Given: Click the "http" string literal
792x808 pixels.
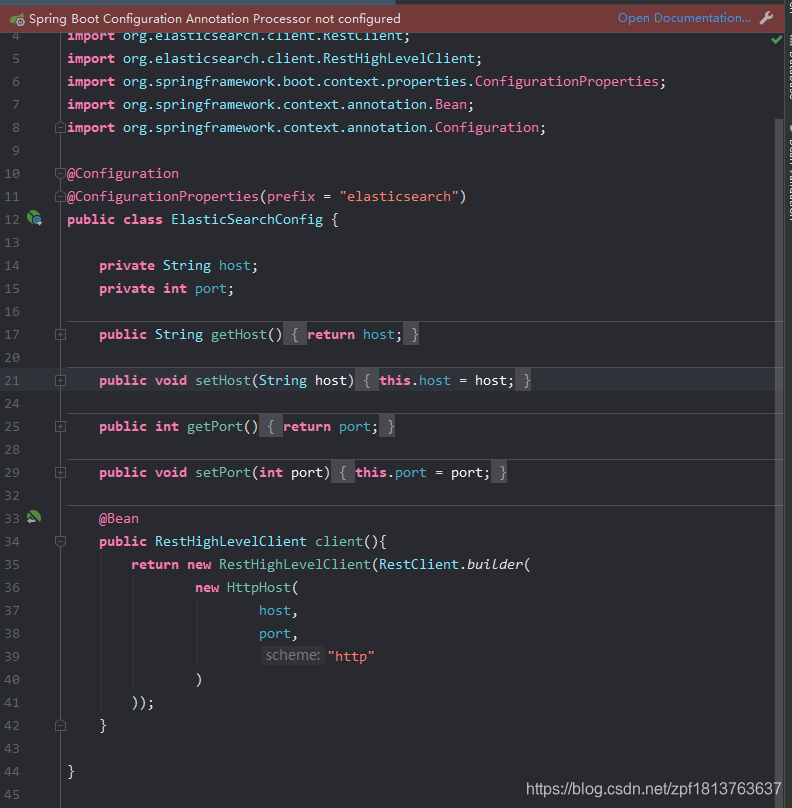Looking at the screenshot, I should pyautogui.click(x=351, y=656).
